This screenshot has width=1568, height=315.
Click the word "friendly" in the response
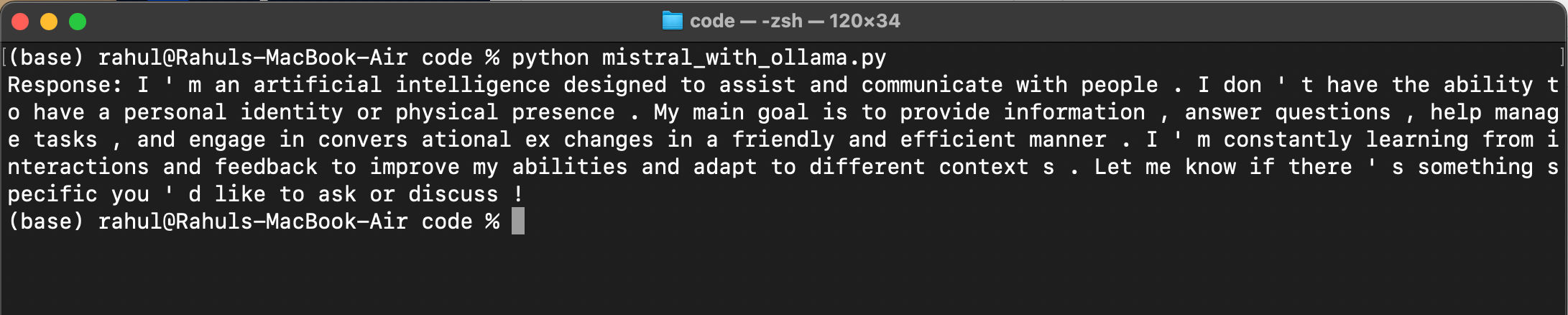[x=783, y=140]
